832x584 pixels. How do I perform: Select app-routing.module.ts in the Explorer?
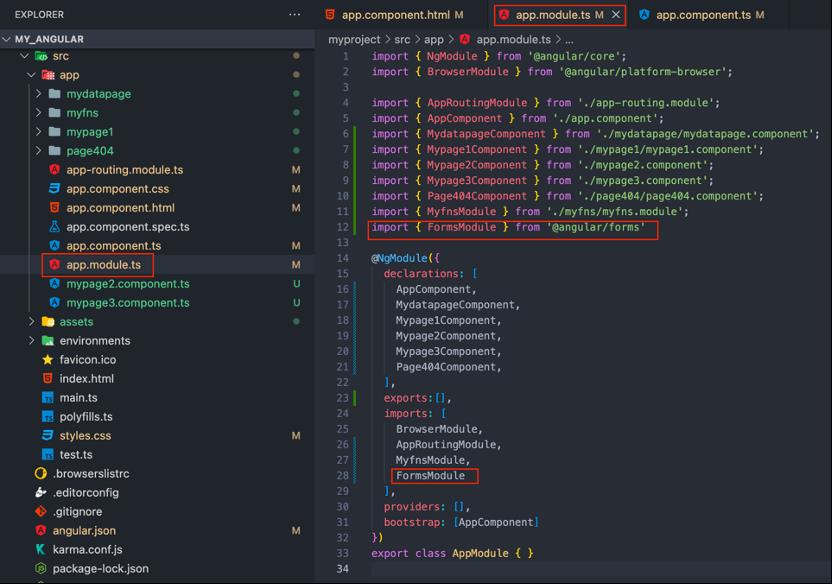115,171
